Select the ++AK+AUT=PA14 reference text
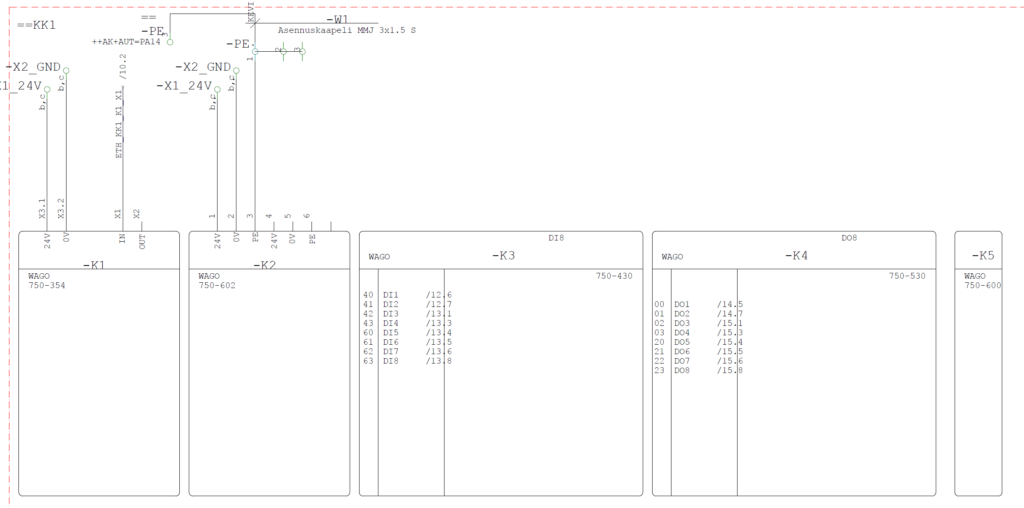The width and height of the screenshot is (1024, 508). pos(126,42)
